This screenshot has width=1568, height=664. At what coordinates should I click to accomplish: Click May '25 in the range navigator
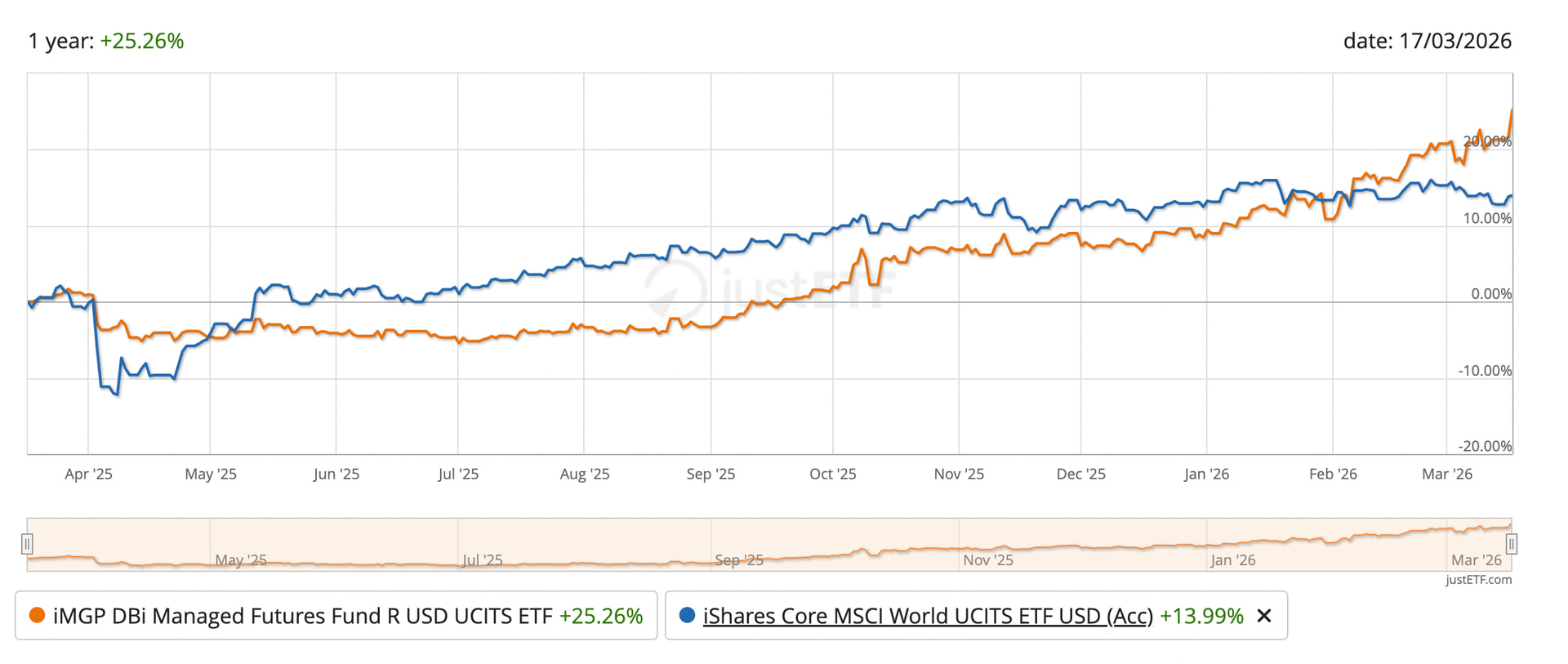(x=240, y=560)
